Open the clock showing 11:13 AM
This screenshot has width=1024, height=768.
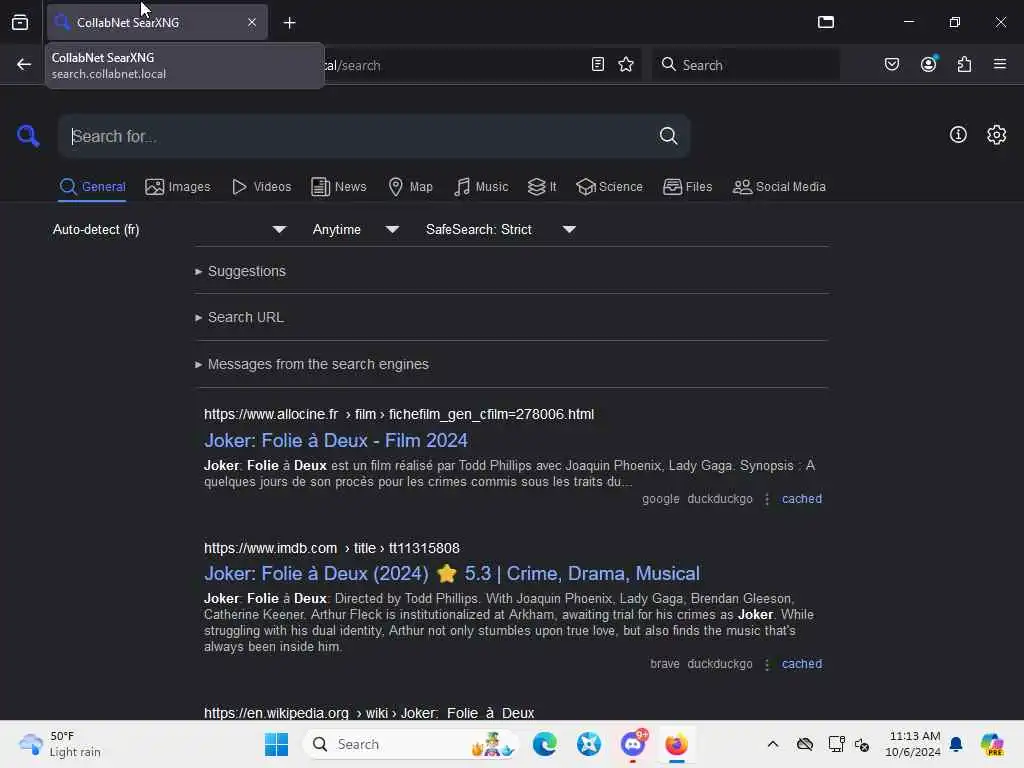click(913, 744)
